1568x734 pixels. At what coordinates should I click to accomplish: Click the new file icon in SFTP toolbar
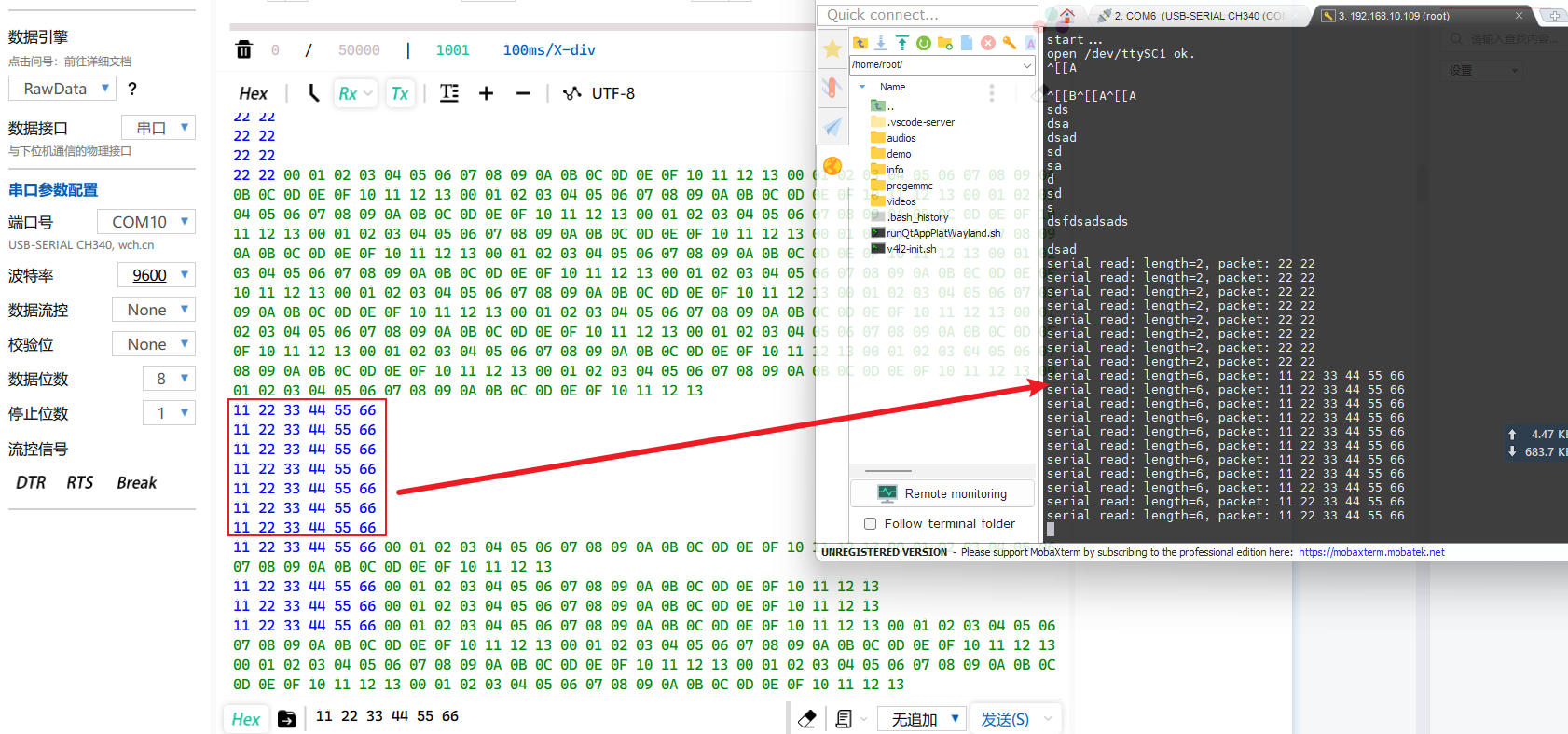tap(967, 43)
